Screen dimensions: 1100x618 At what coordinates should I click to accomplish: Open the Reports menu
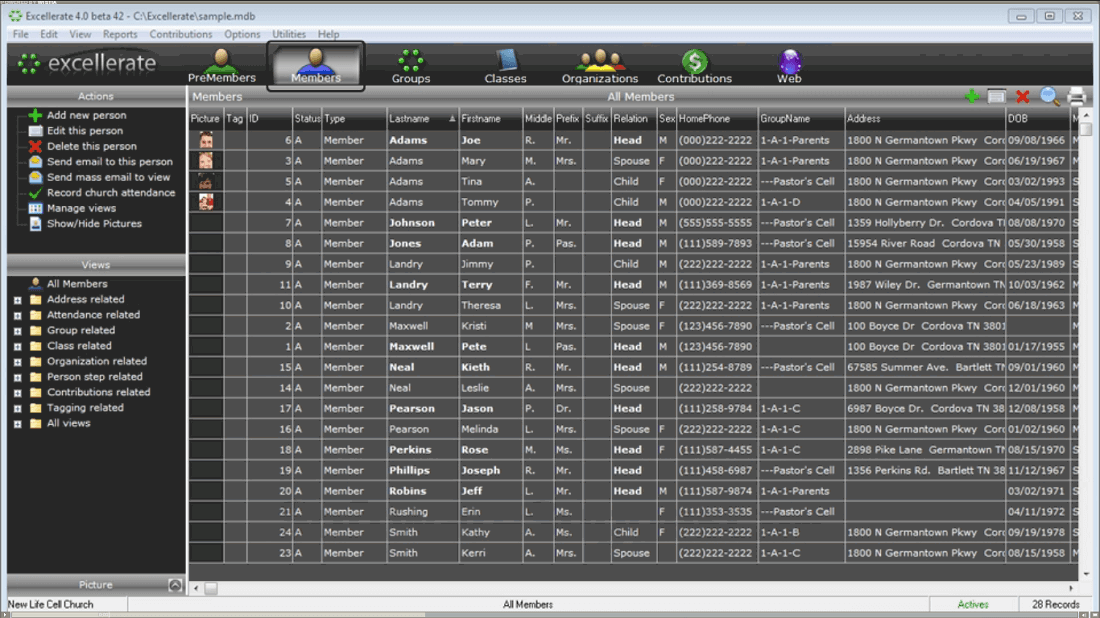tap(120, 33)
